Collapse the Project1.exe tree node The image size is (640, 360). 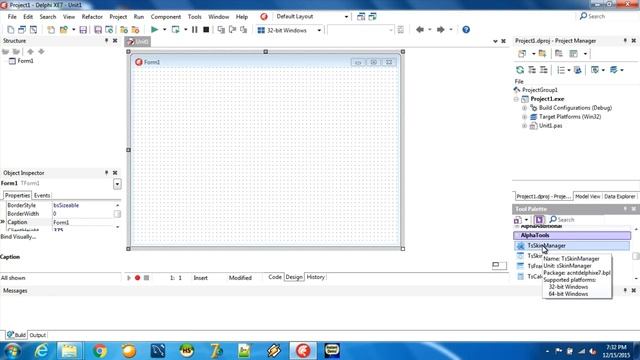tap(516, 99)
